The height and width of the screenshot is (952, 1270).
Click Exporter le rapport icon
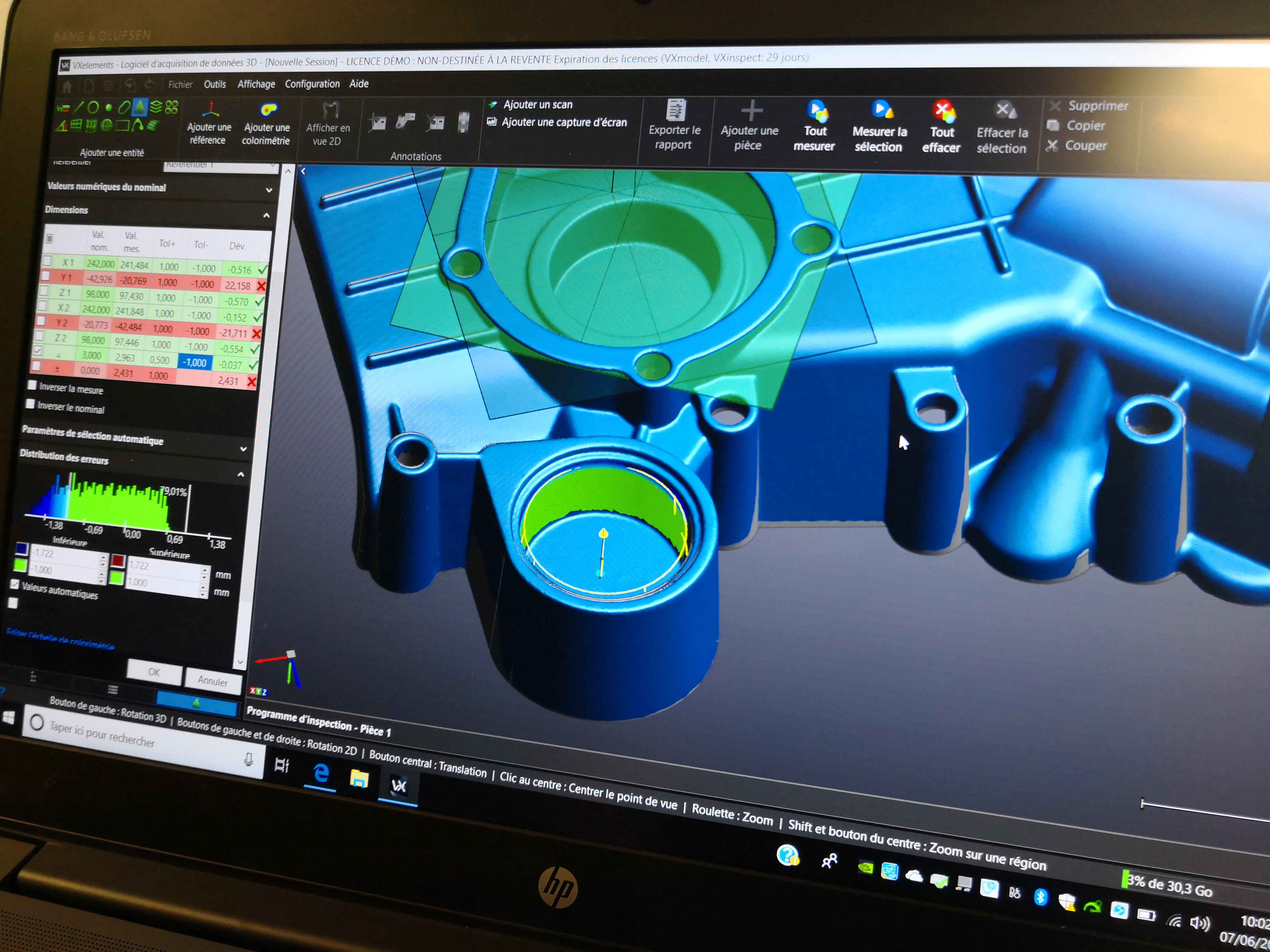[x=676, y=110]
